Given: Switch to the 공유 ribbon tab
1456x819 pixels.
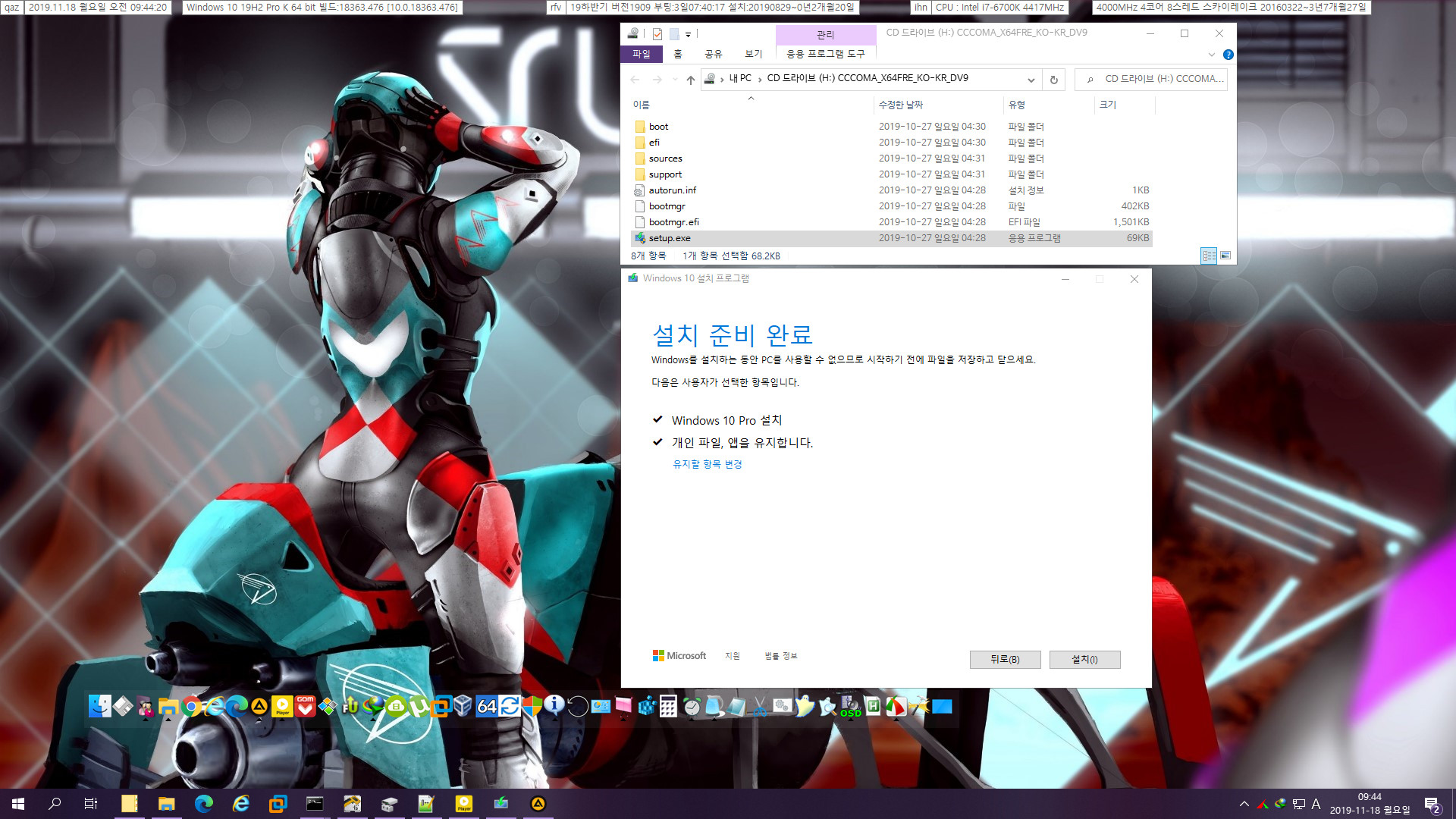Looking at the screenshot, I should 713,54.
